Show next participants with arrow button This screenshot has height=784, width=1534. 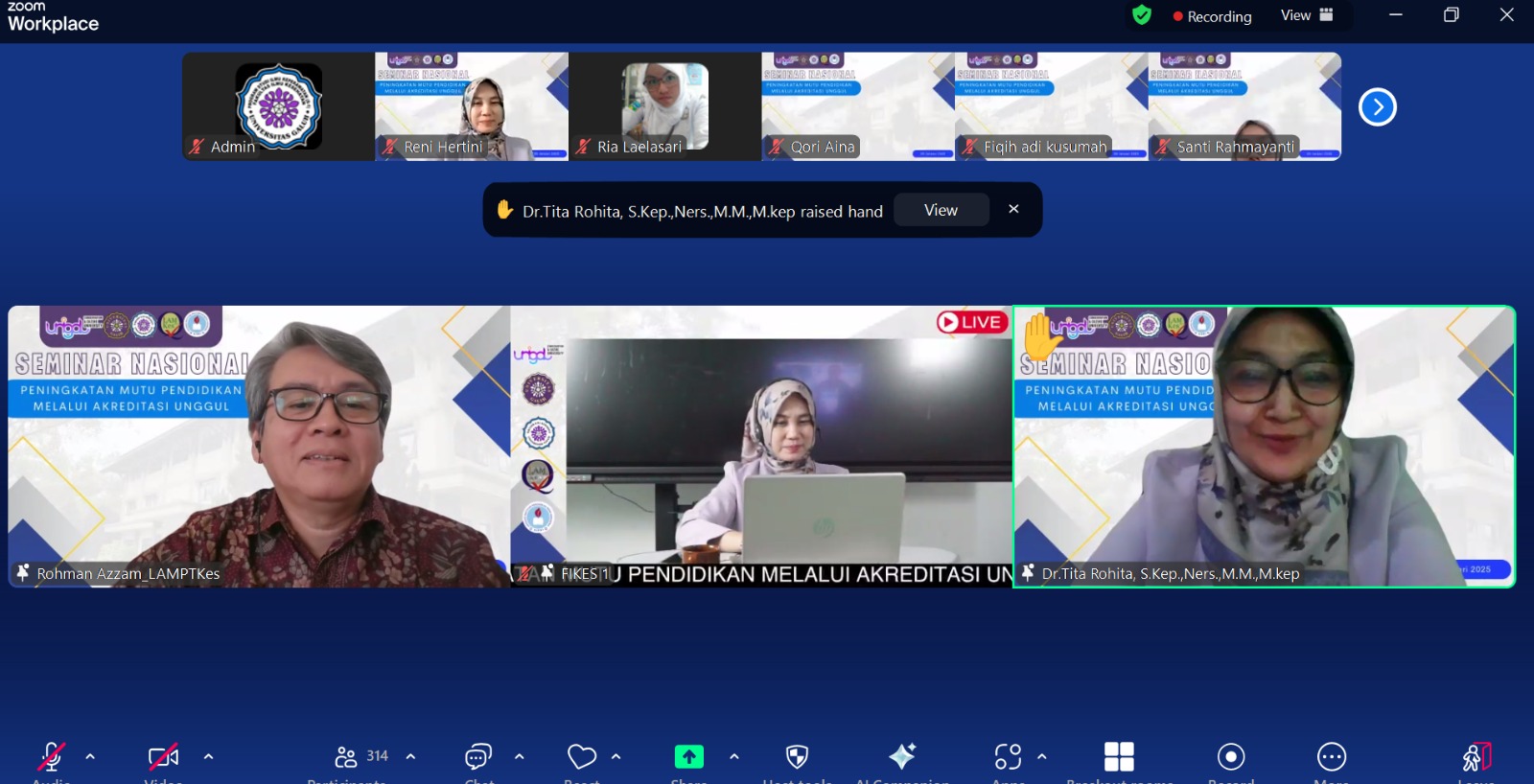(x=1377, y=106)
